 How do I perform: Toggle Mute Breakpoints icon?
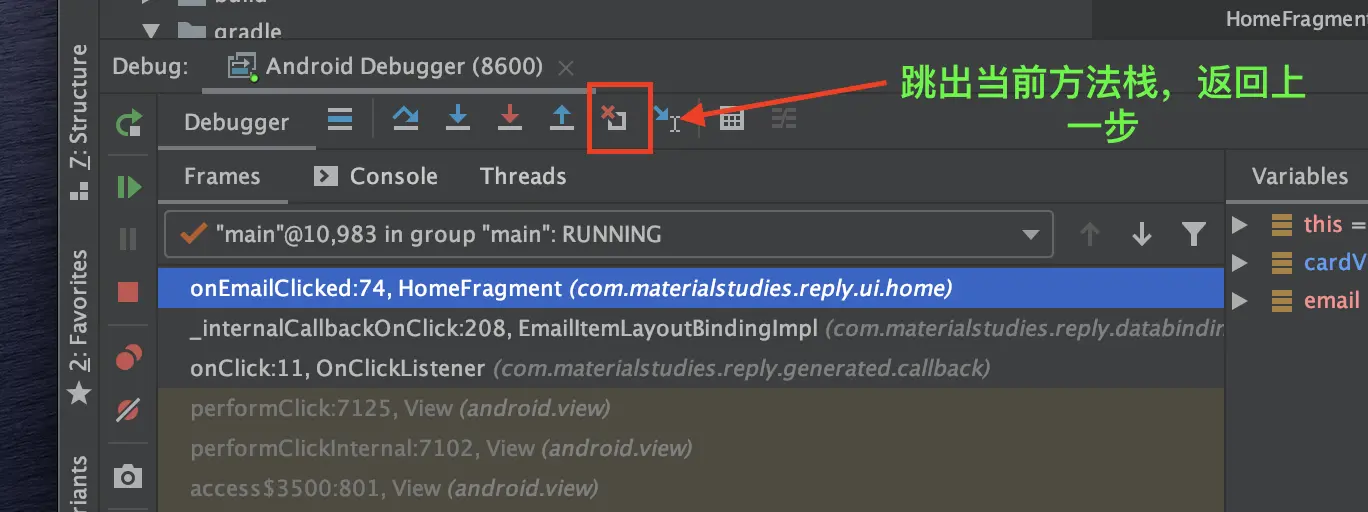pyautogui.click(x=128, y=409)
